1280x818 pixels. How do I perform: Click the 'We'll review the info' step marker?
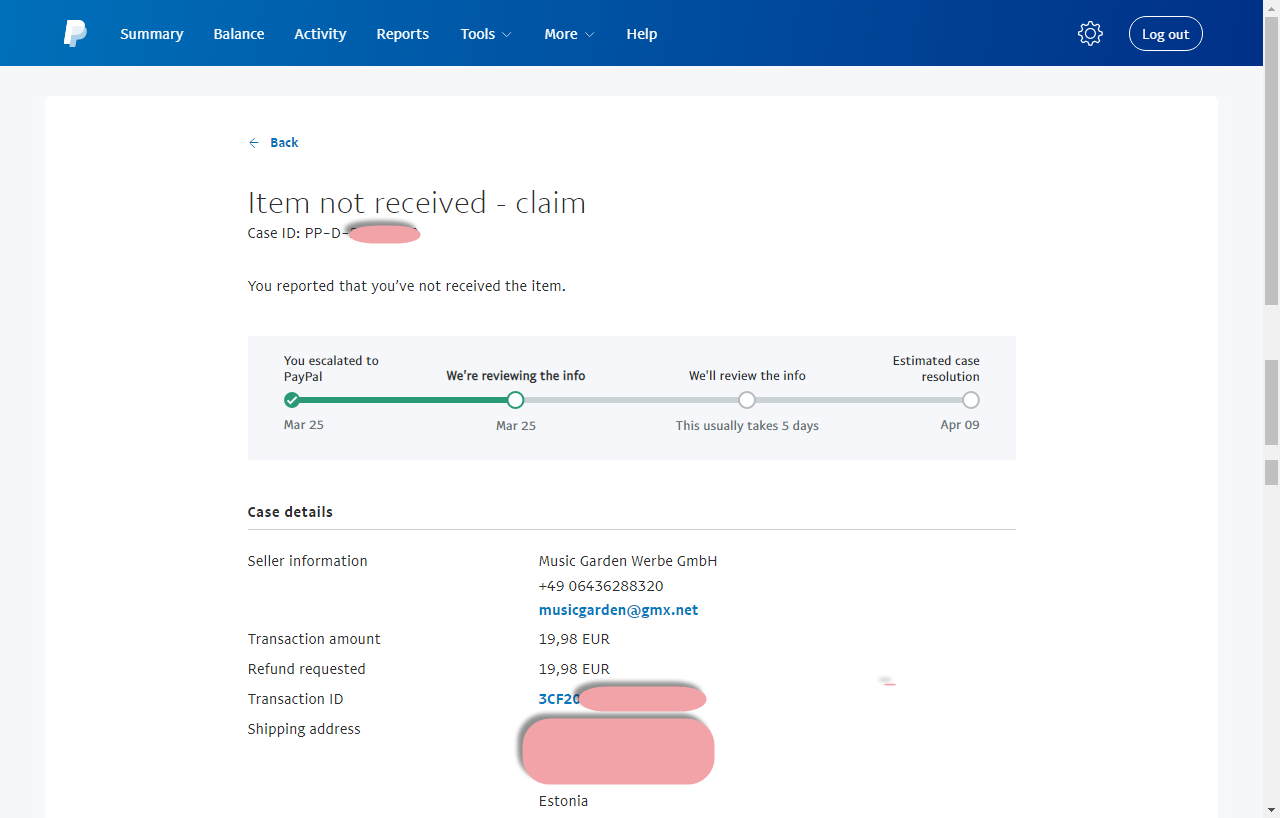[747, 400]
